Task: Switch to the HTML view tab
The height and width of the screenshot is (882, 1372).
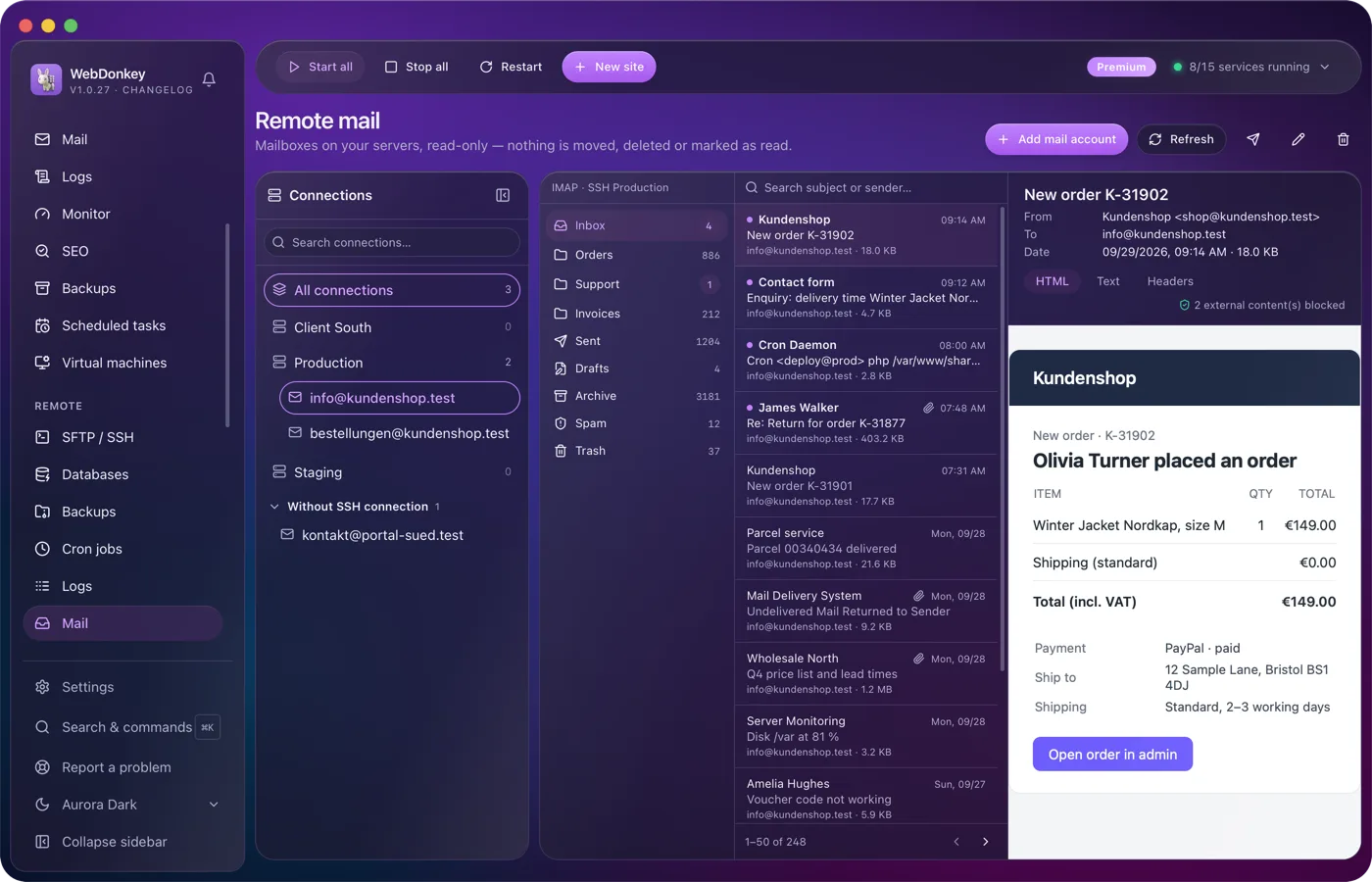Action: [1052, 281]
